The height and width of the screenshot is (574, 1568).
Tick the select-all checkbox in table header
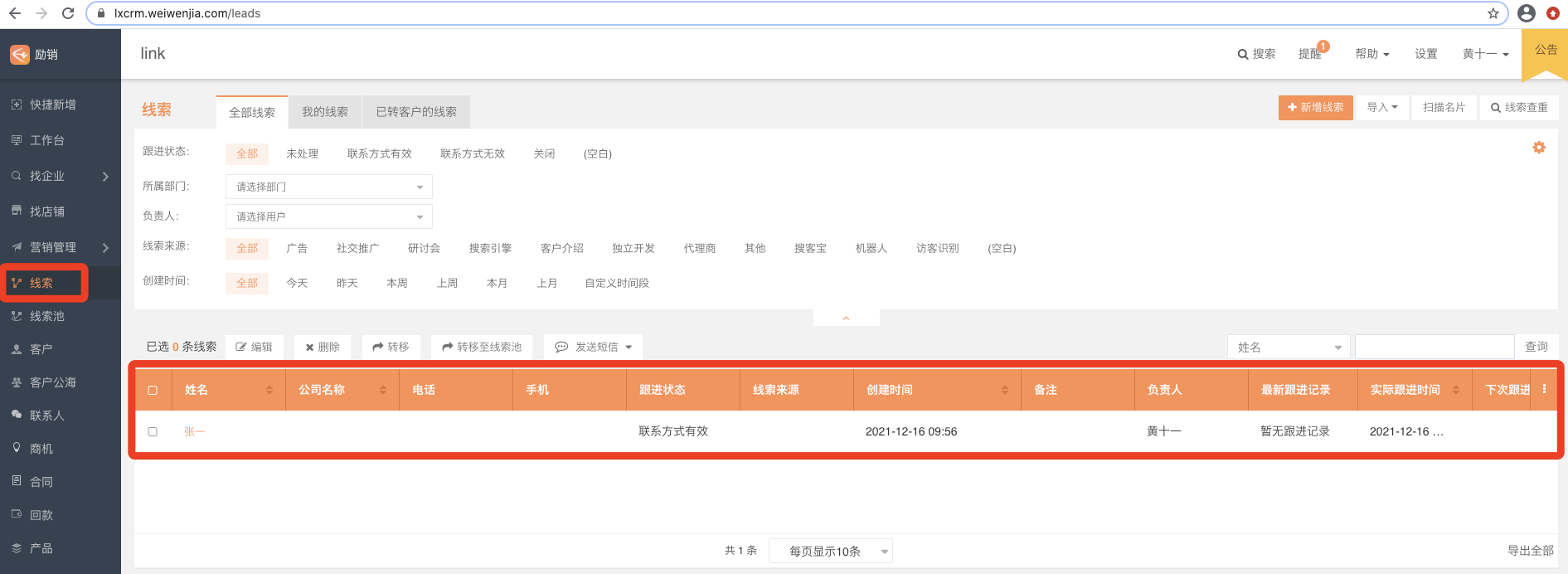click(x=153, y=390)
